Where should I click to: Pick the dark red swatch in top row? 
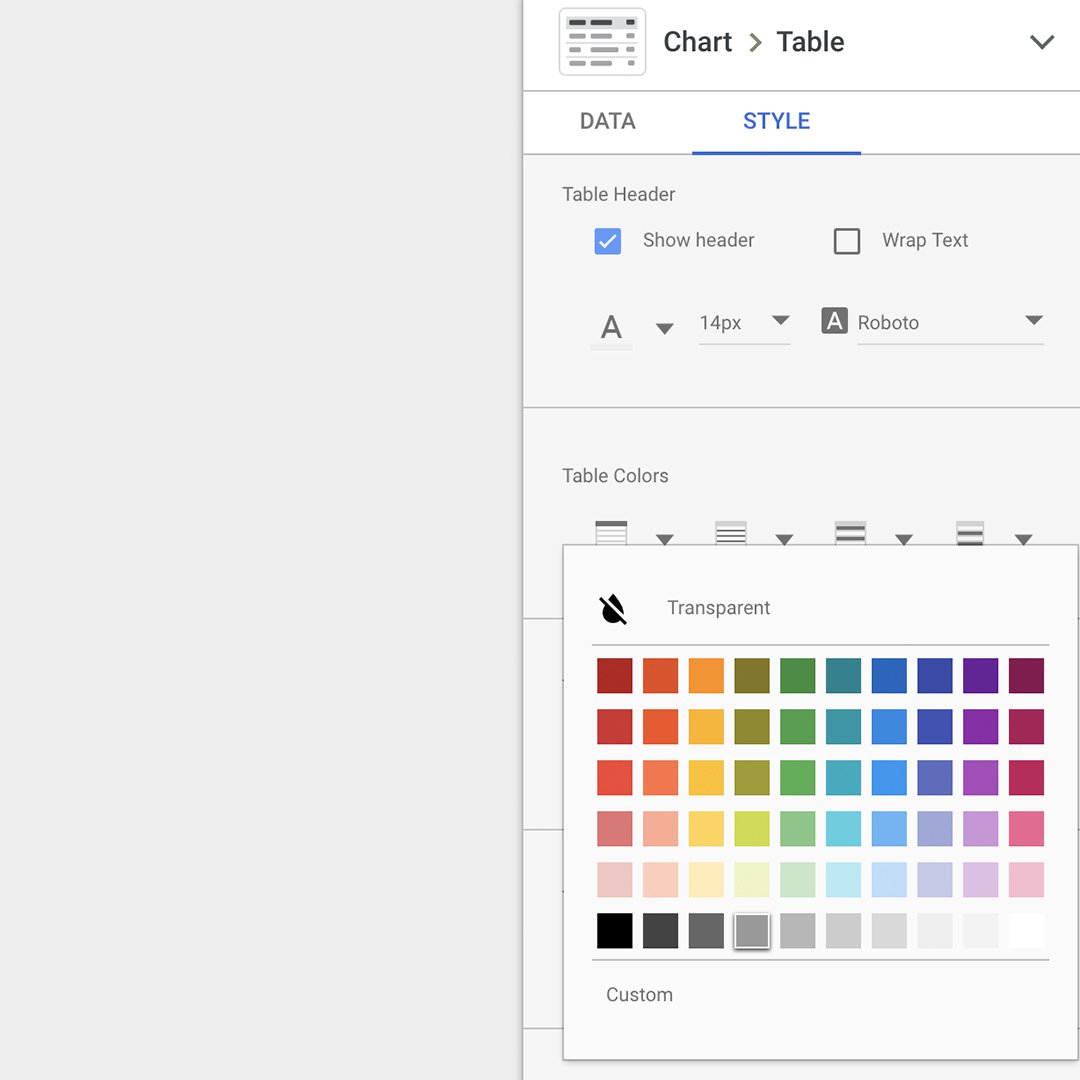614,676
